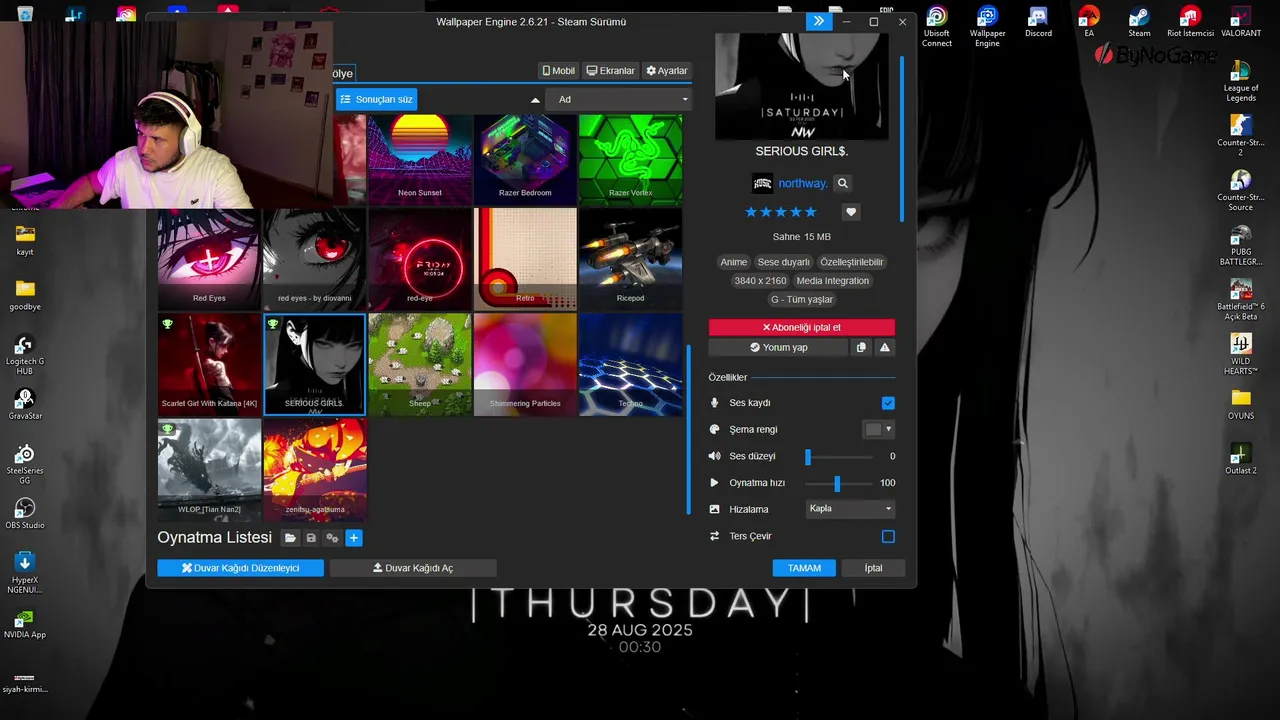Viewport: 1280px width, 720px height.
Task: Click the red Aboneliği iptal et button
Action: click(801, 327)
